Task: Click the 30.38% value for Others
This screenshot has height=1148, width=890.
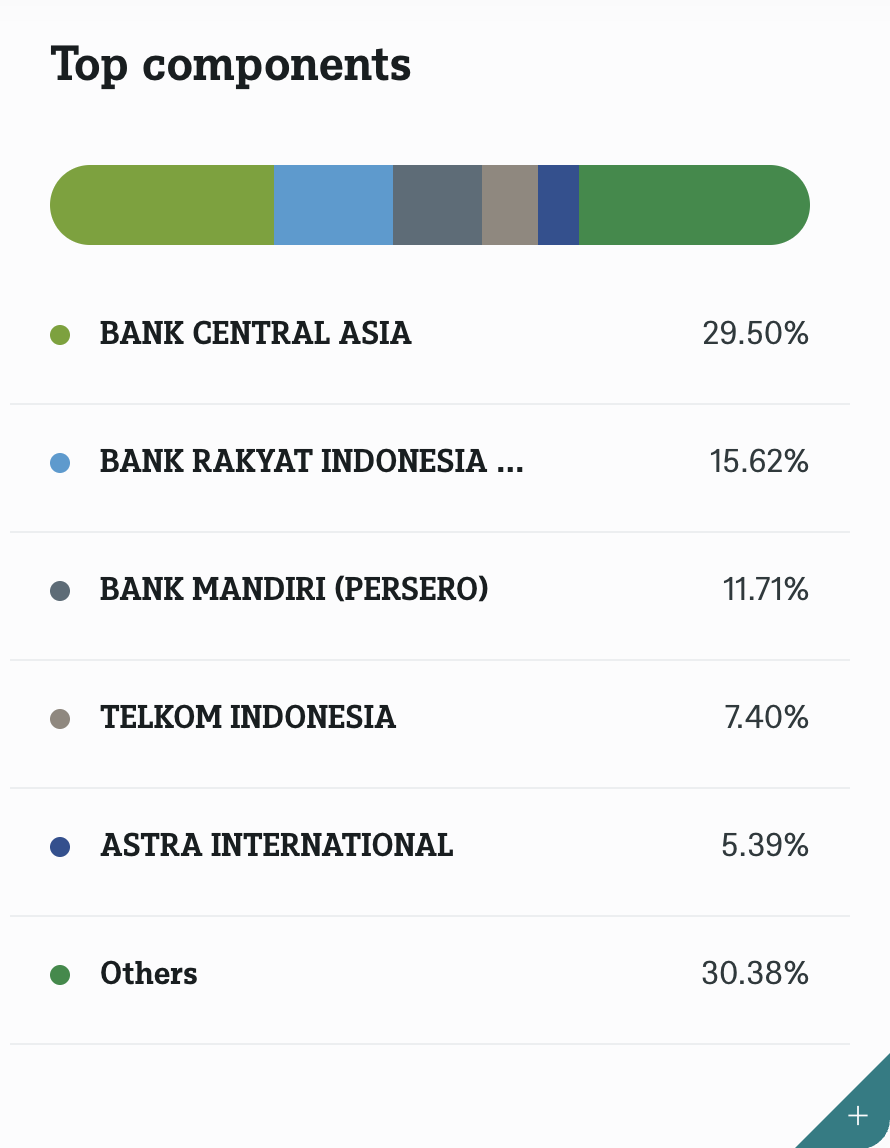Action: coord(755,974)
